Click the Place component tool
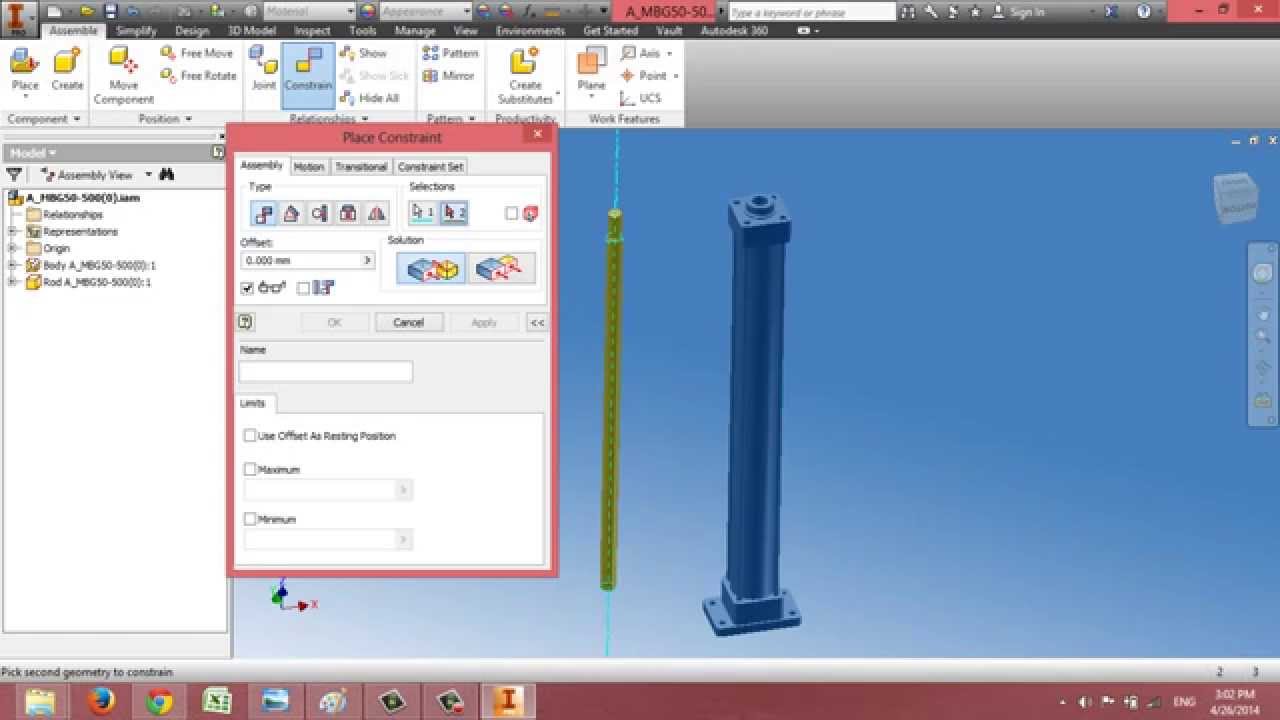 [25, 70]
